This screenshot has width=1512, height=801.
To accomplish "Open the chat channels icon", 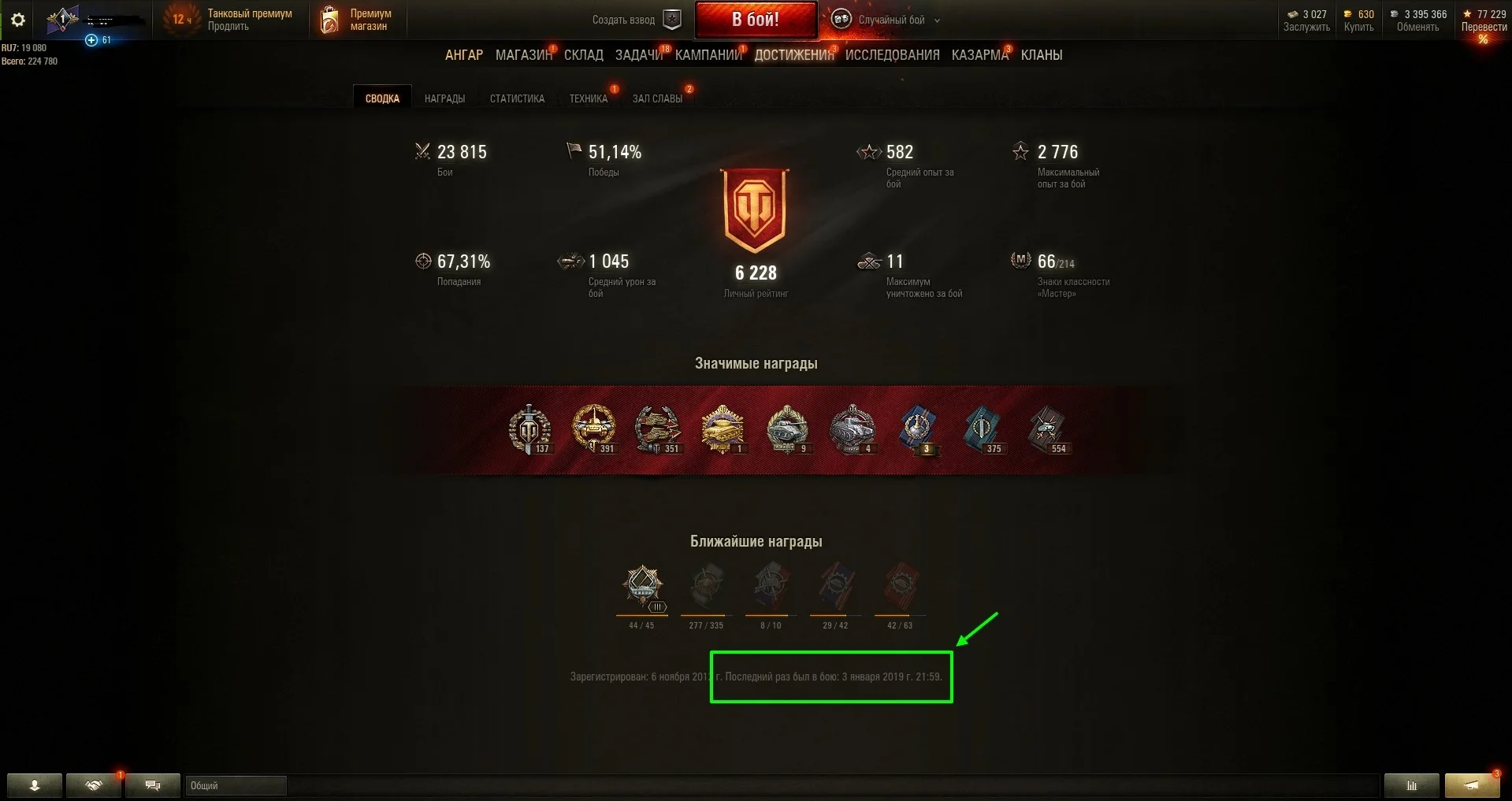I will tap(153, 785).
